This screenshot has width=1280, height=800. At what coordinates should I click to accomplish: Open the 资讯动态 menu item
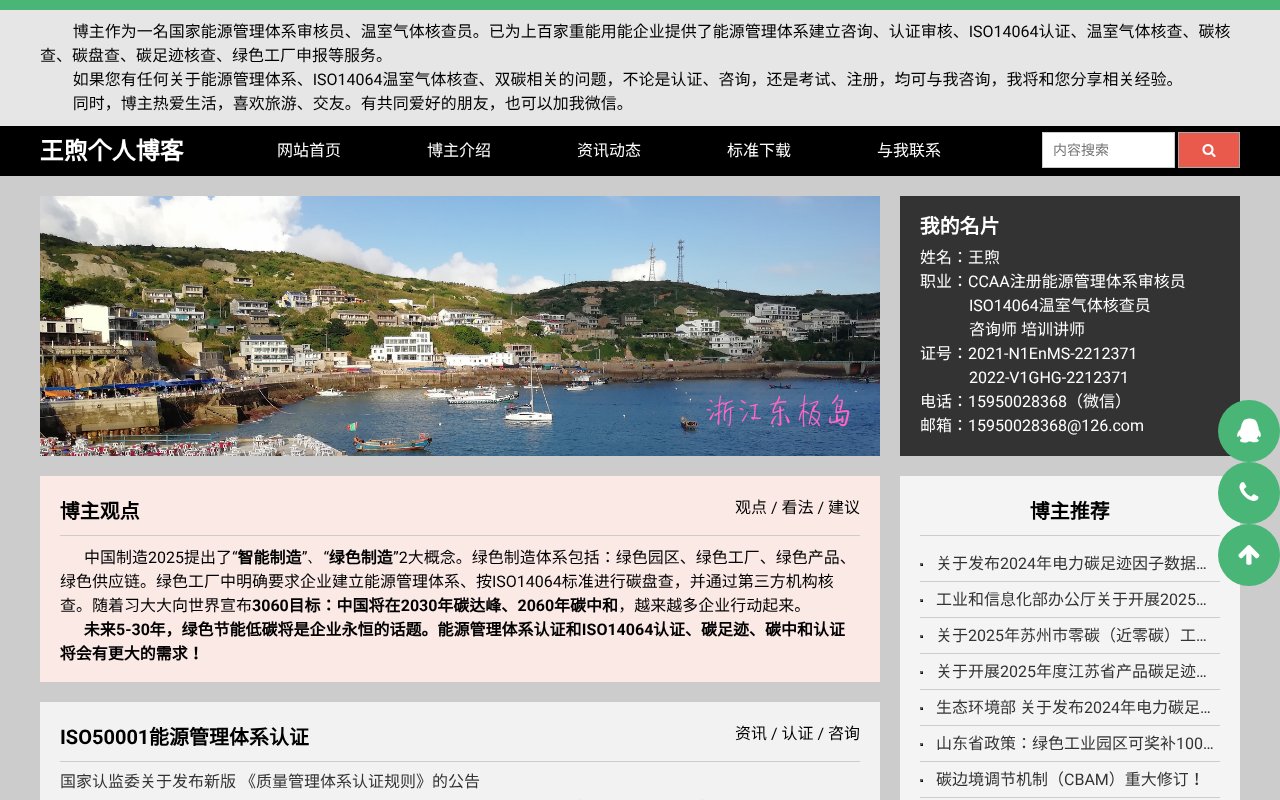(x=608, y=150)
